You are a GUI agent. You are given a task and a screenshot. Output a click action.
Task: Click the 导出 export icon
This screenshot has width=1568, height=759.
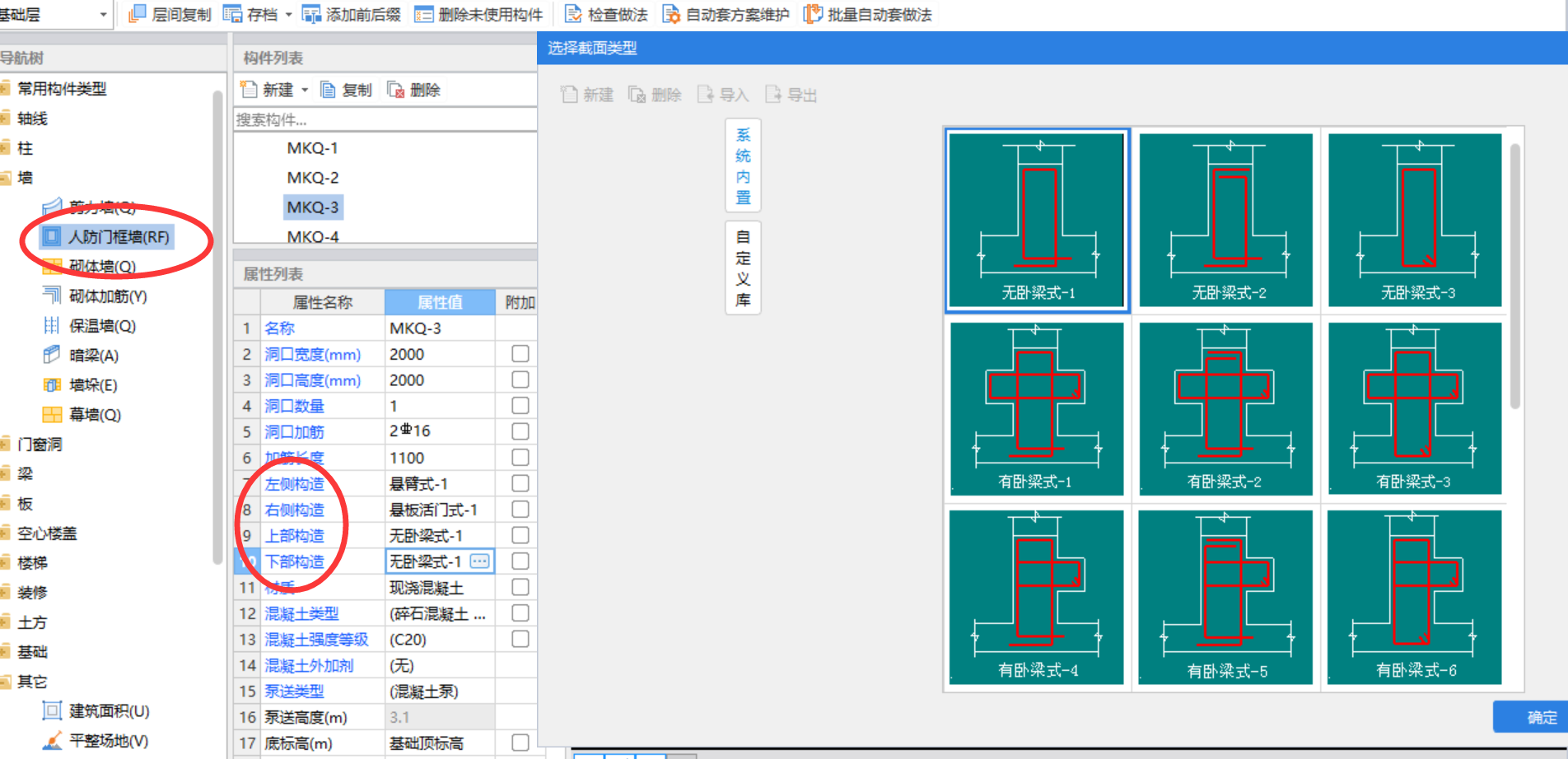(772, 95)
